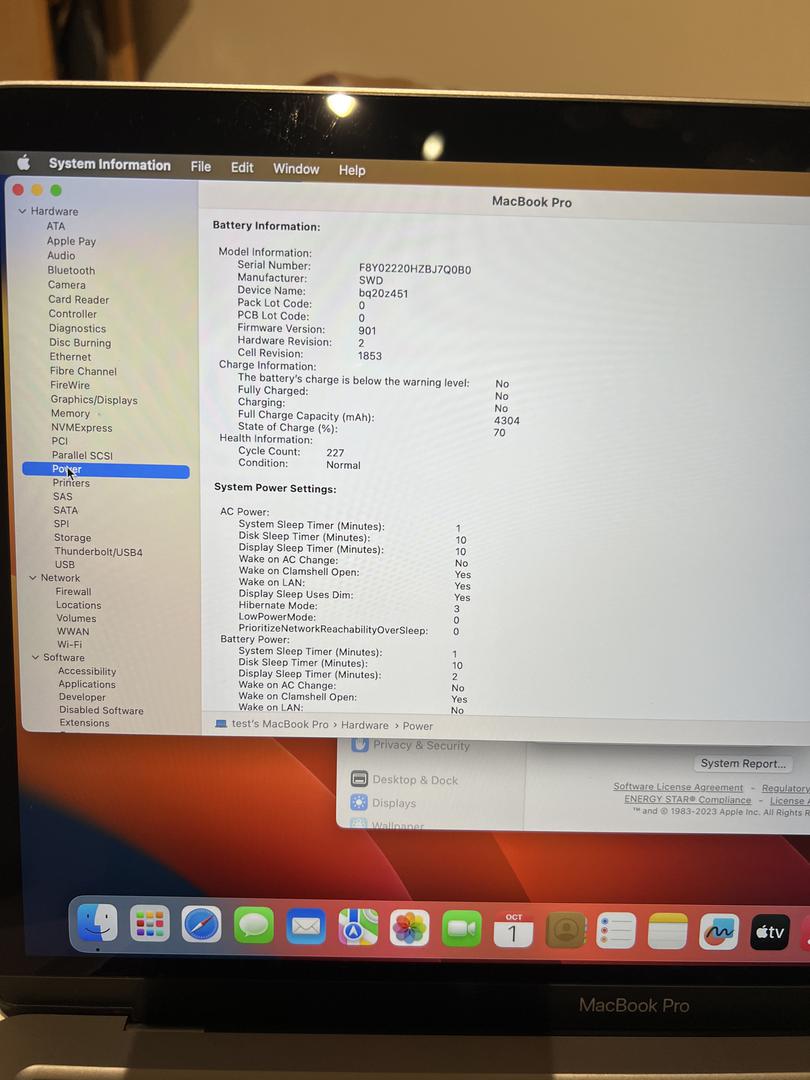810x1080 pixels.
Task: Click the System Report button
Action: 742,763
